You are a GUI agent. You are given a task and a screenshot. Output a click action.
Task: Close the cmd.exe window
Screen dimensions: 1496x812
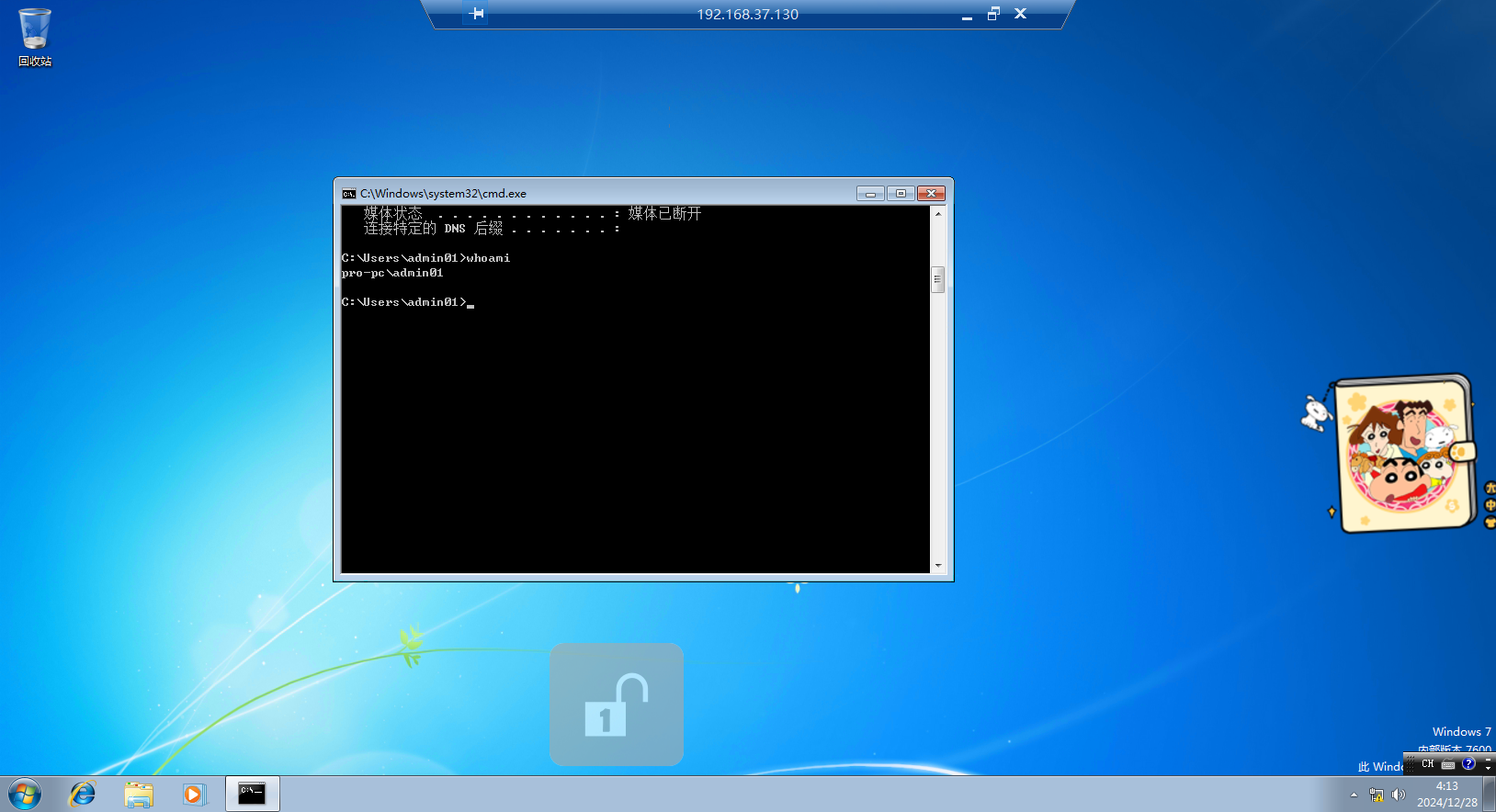pyautogui.click(x=931, y=194)
